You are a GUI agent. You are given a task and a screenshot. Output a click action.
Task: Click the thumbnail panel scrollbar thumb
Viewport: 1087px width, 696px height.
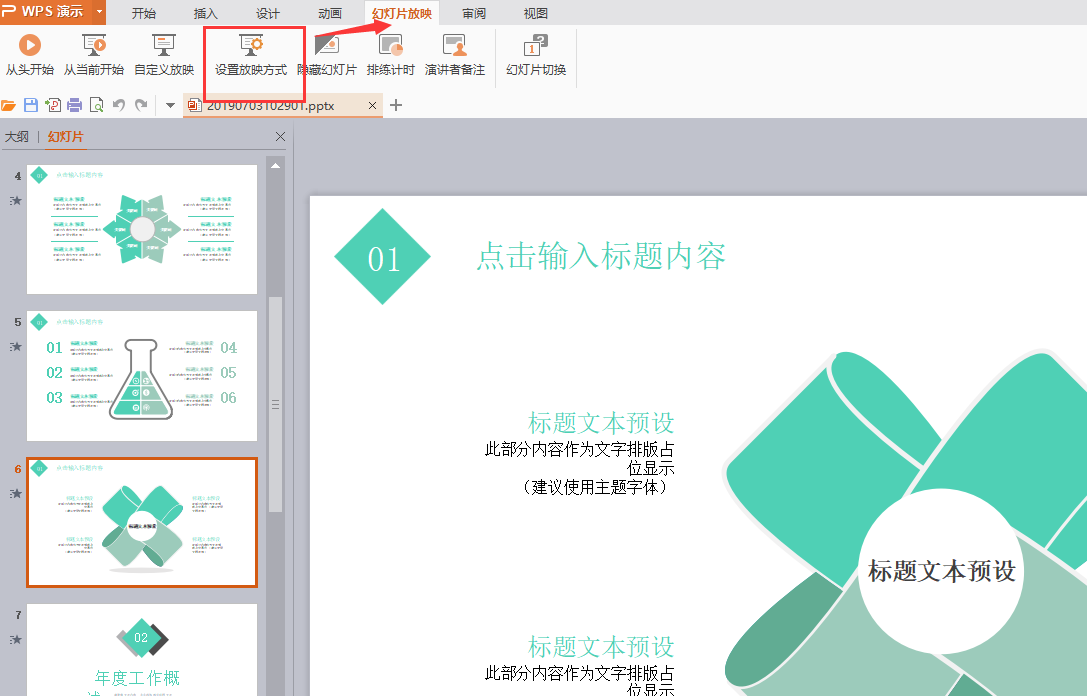pos(275,404)
